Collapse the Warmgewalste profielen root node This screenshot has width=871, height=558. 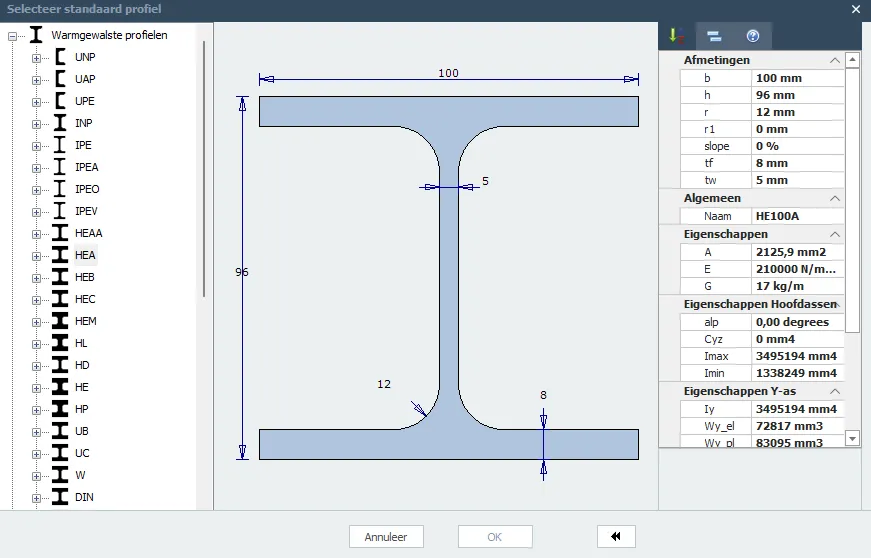[x=13, y=35]
